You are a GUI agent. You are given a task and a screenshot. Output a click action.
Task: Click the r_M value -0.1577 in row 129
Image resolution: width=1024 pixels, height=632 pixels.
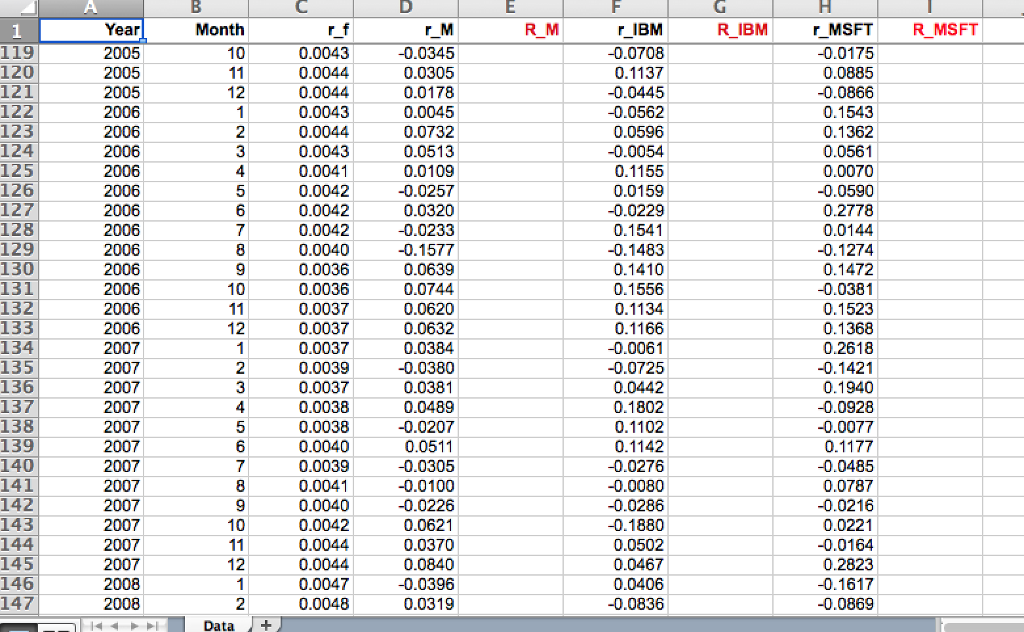(426, 250)
